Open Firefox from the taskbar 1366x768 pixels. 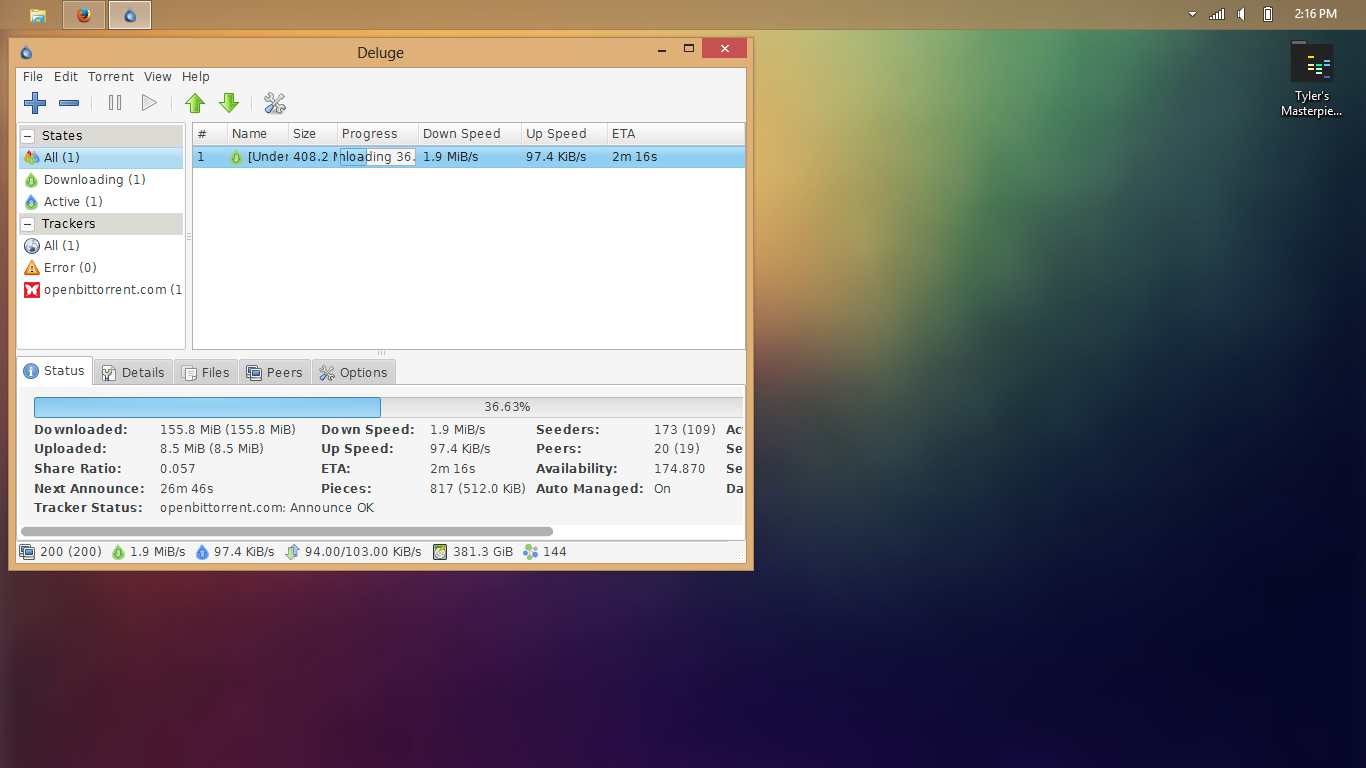click(x=84, y=15)
